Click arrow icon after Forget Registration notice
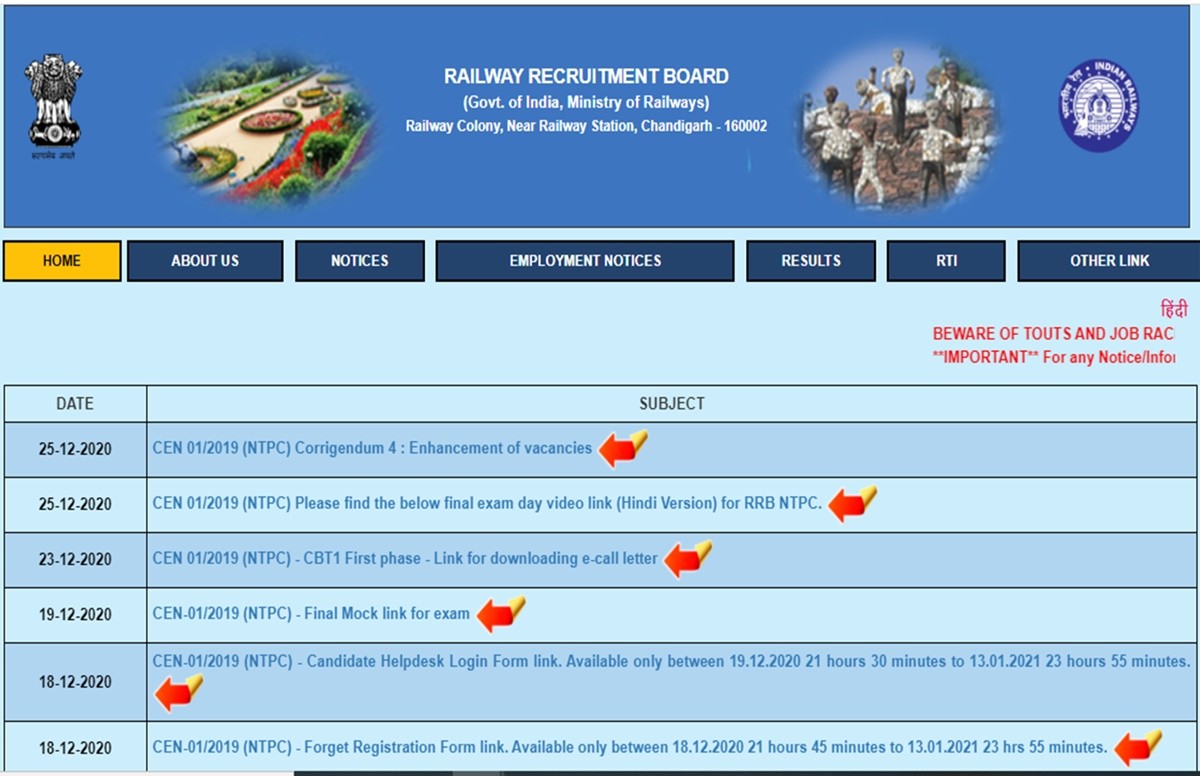 (1137, 747)
